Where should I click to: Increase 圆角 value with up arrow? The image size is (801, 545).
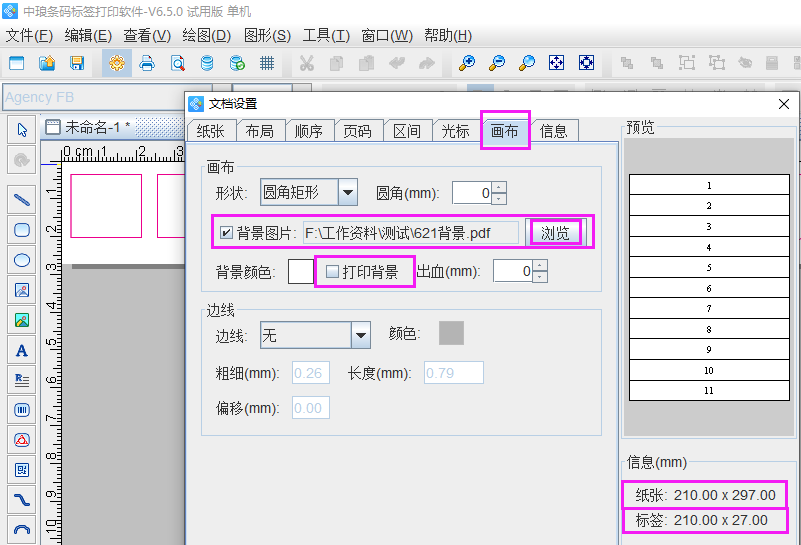(x=499, y=187)
